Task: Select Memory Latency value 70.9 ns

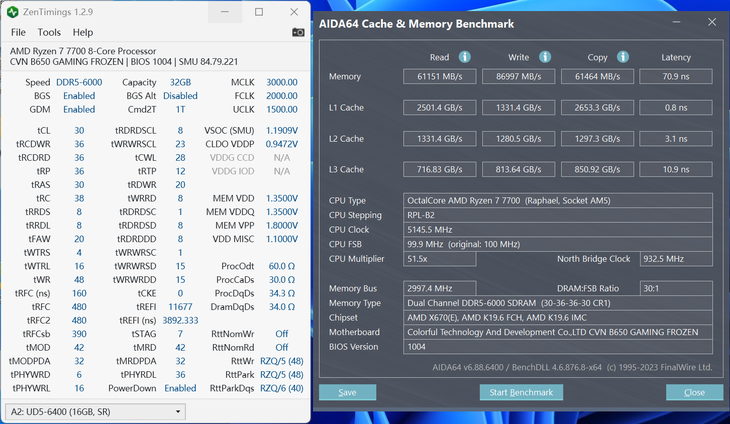Action: [676, 76]
